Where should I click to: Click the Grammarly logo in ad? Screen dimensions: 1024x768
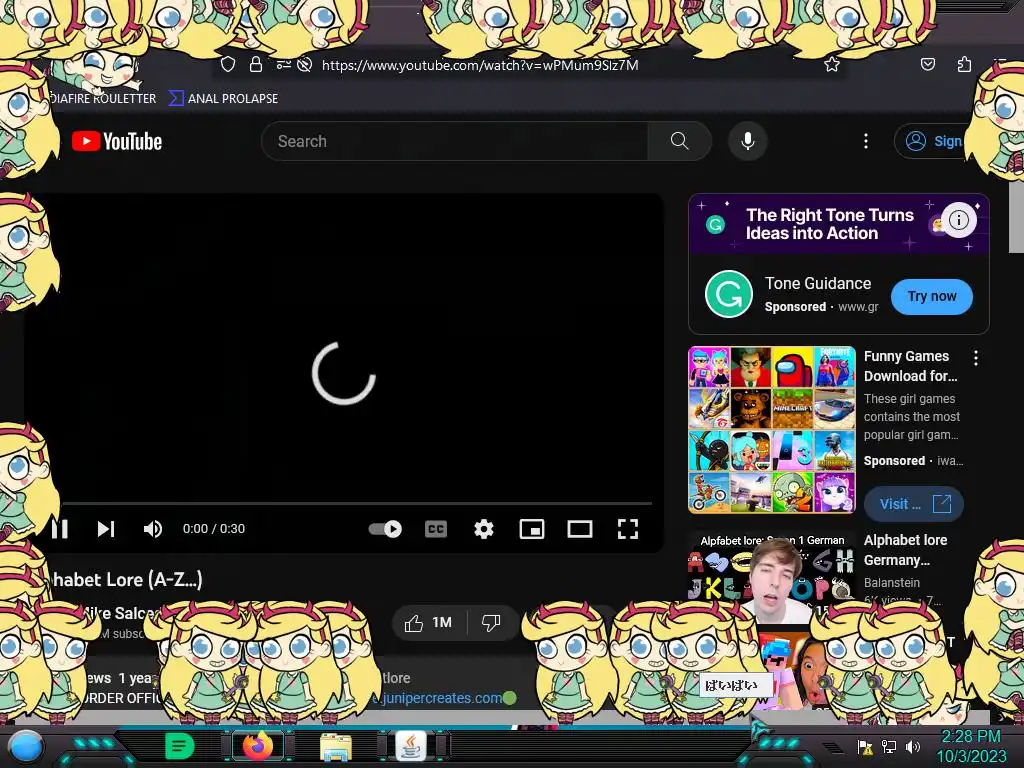(729, 294)
